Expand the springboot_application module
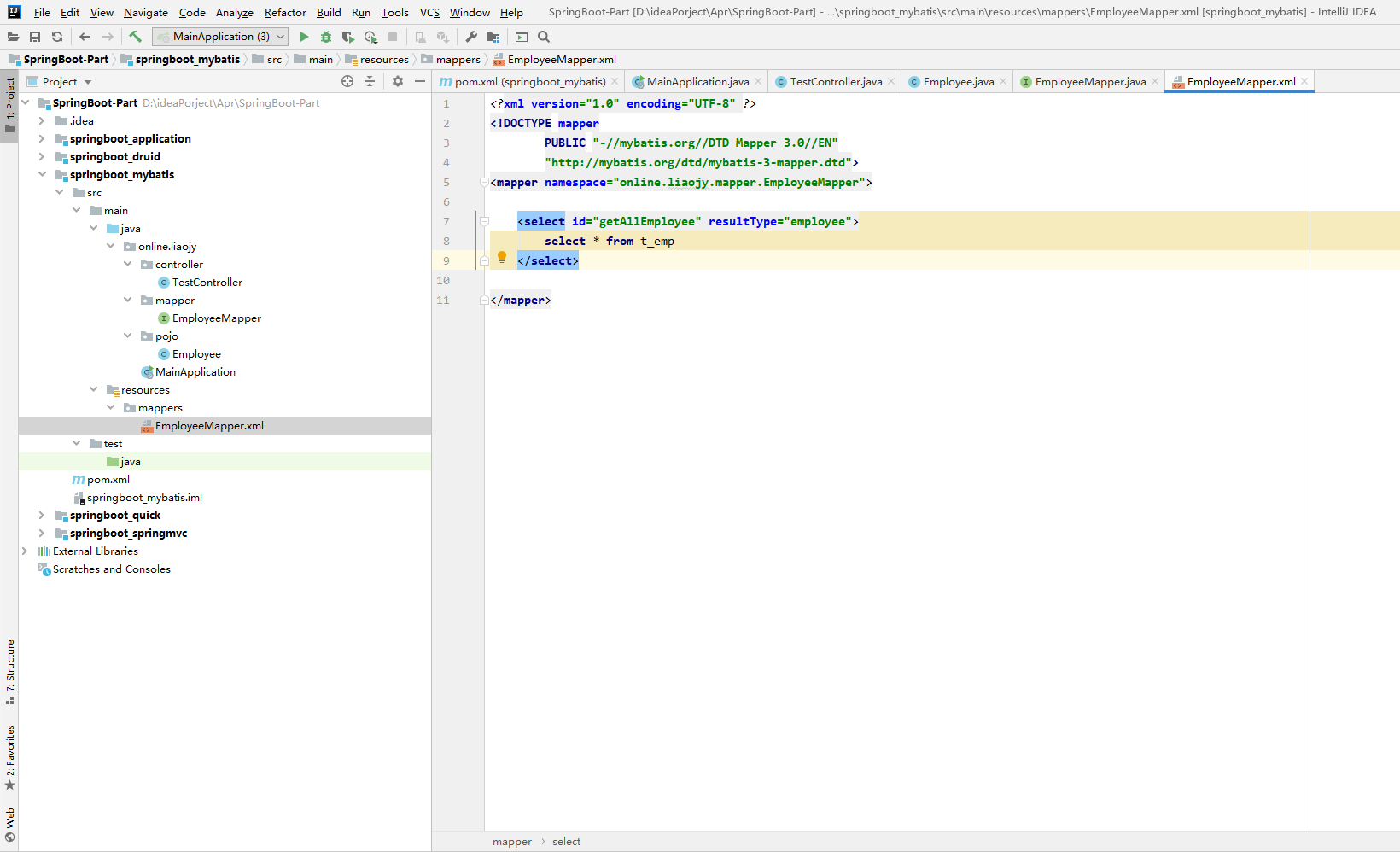The height and width of the screenshot is (852, 1400). click(42, 139)
